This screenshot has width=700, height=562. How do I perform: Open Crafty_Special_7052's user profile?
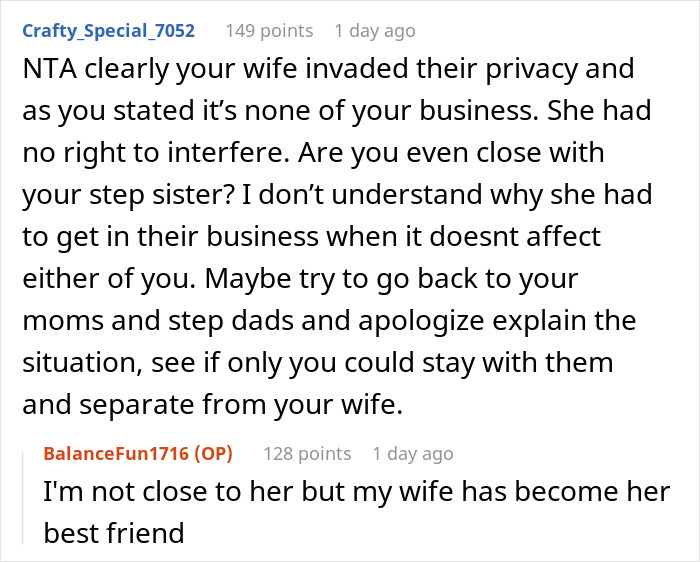(109, 30)
